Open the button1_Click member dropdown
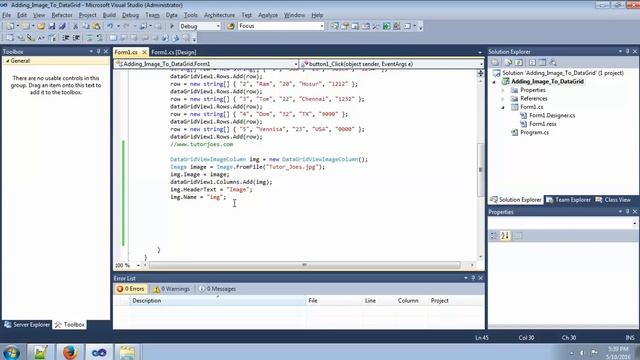 [481, 64]
